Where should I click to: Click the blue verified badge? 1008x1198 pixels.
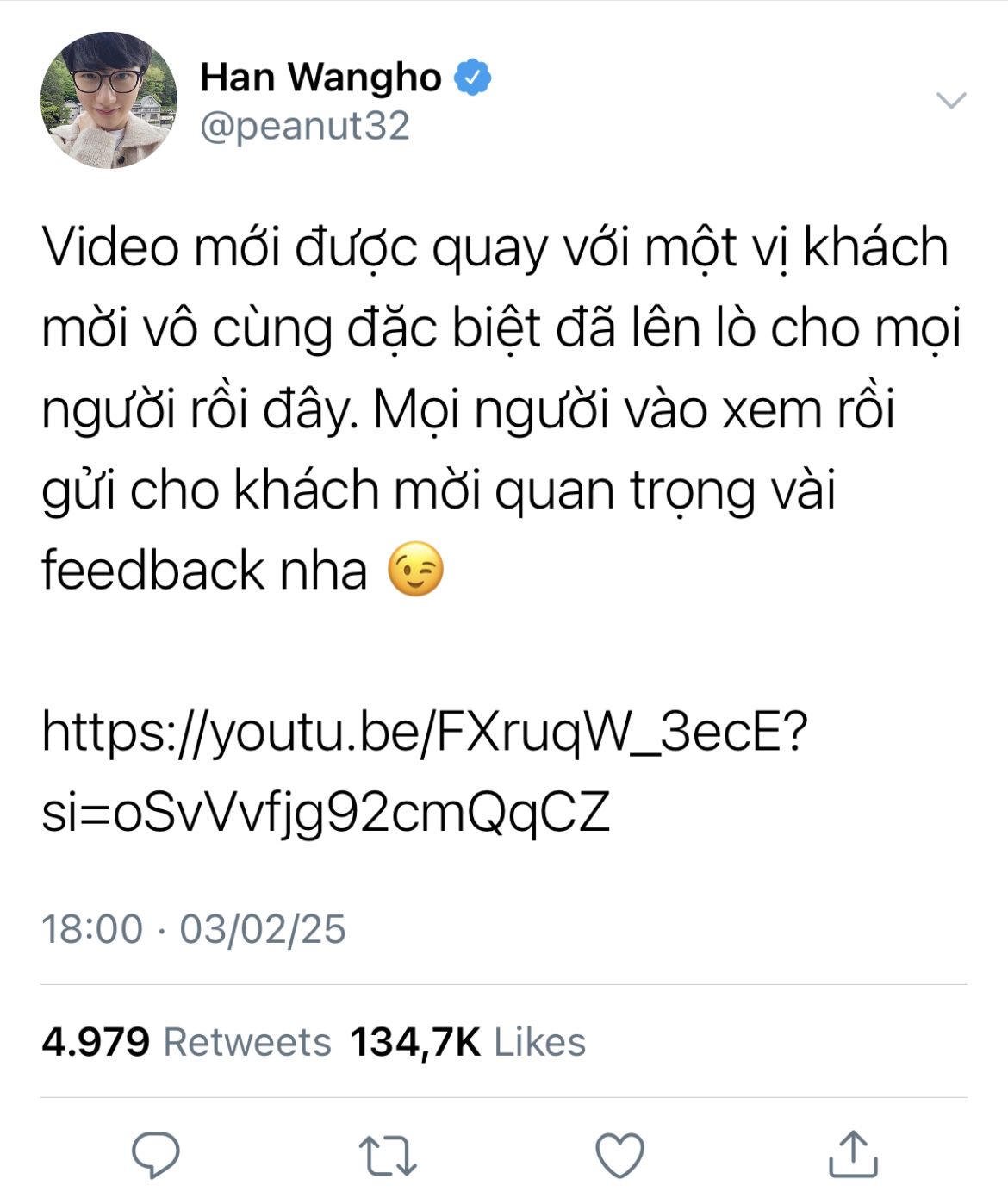coord(473,78)
